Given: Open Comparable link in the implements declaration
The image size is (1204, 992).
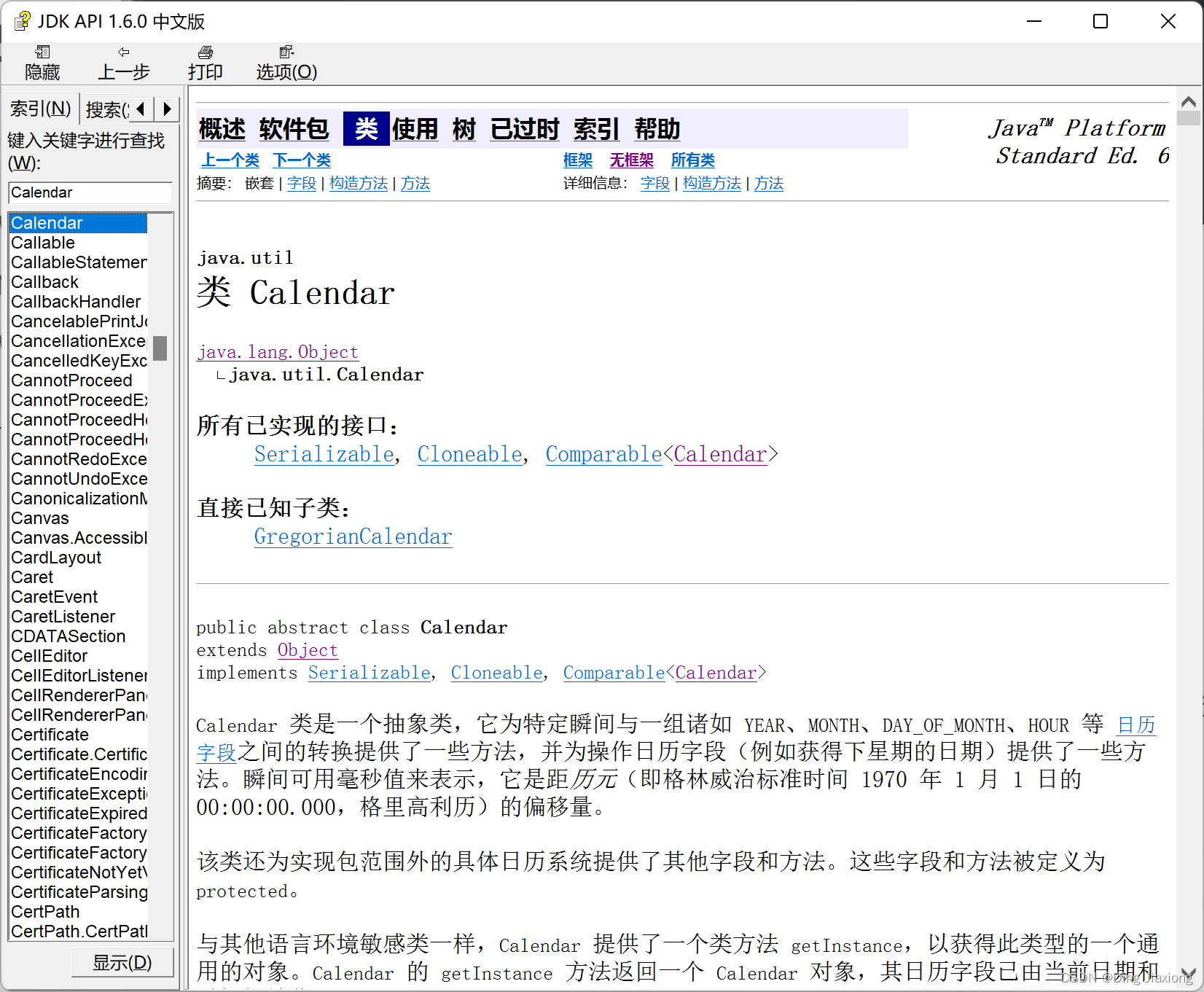Looking at the screenshot, I should 614,673.
